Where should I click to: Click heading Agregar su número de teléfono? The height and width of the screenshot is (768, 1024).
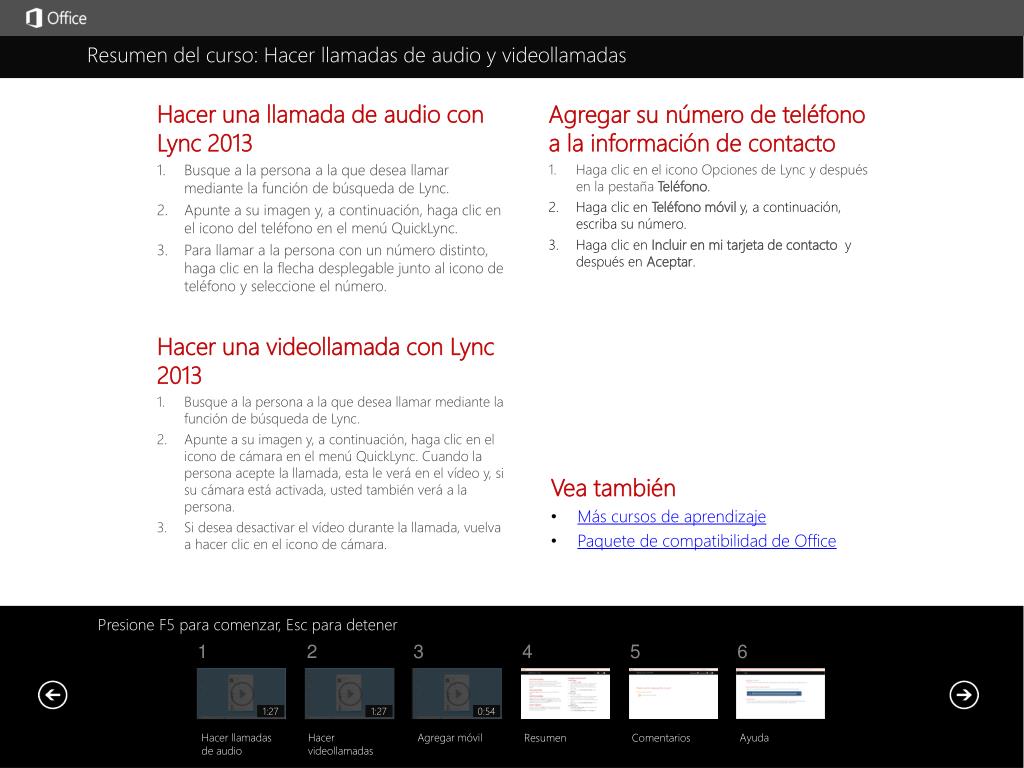point(707,129)
